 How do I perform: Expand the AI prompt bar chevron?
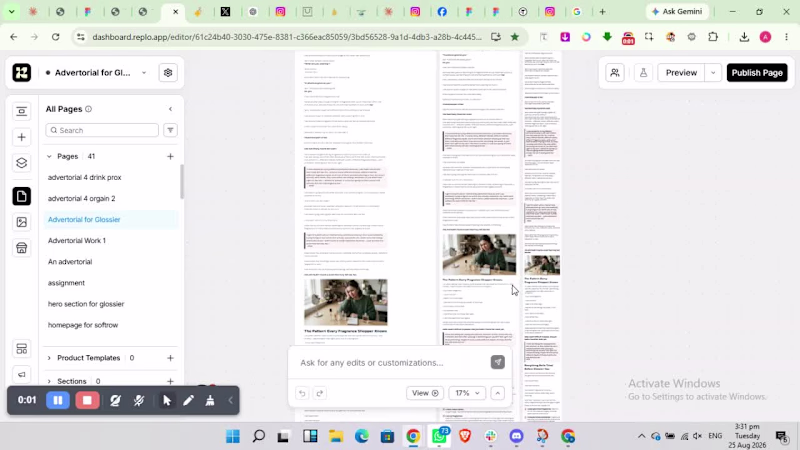497,393
